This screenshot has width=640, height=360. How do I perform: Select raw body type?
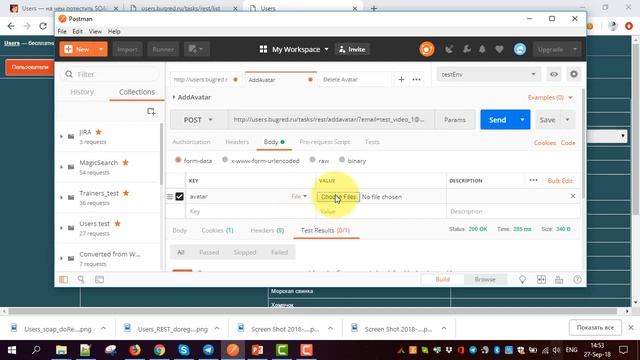[x=312, y=160]
